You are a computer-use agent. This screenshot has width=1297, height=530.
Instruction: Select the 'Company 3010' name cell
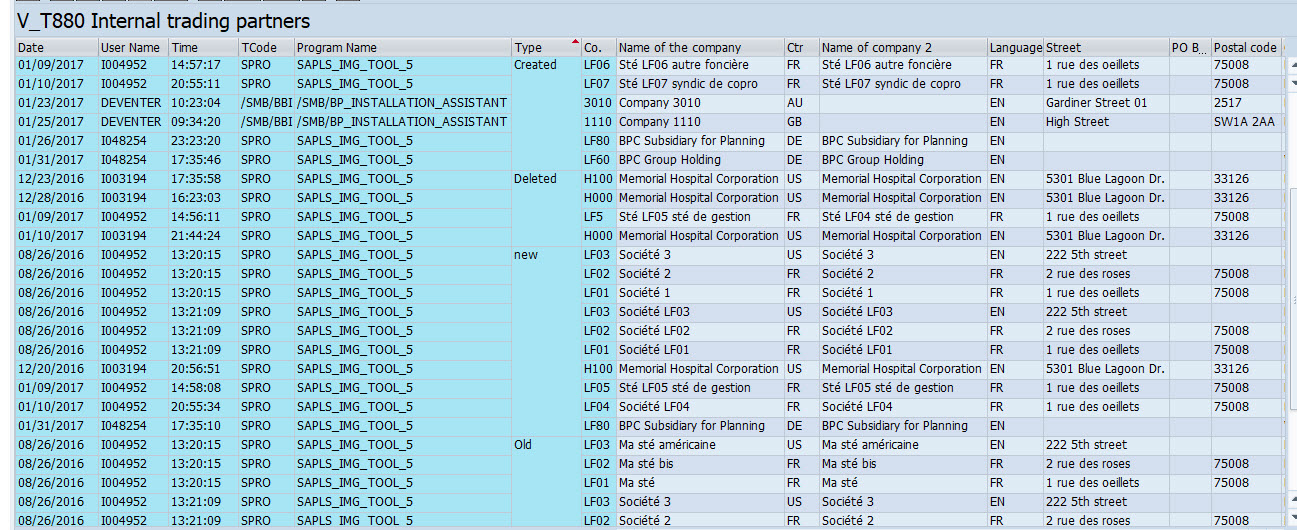tap(699, 103)
